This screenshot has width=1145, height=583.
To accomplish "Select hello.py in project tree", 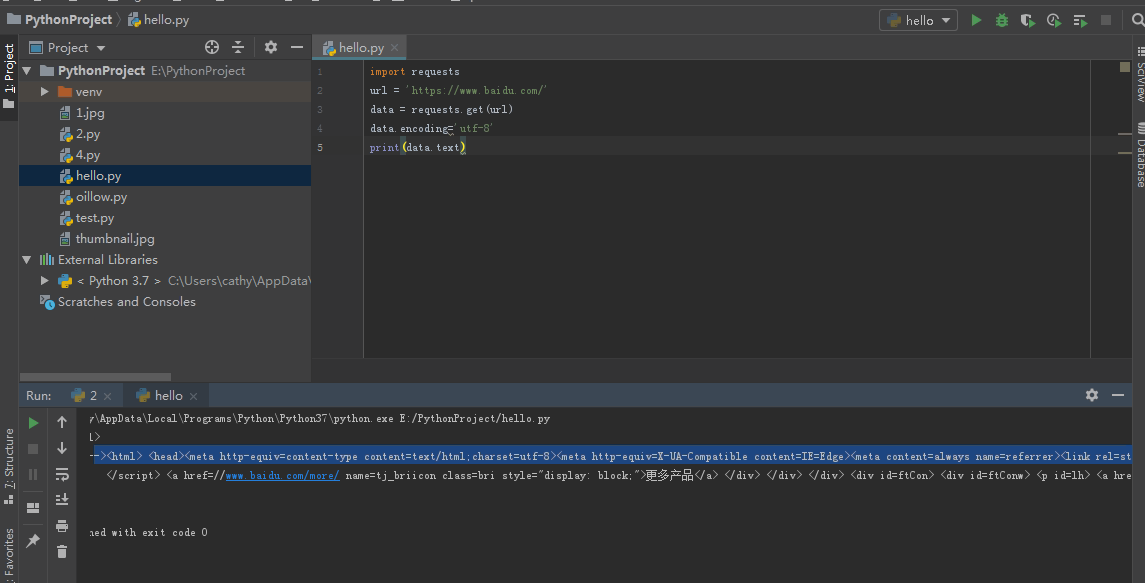I will point(165,176).
